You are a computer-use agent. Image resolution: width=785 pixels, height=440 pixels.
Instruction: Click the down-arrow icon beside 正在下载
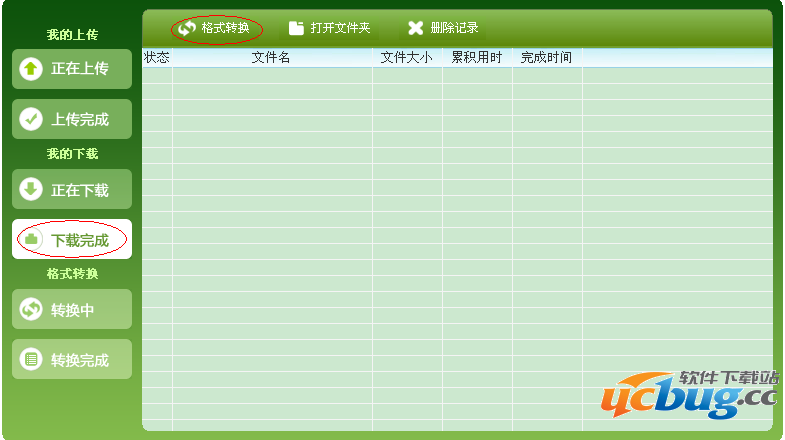[31, 189]
